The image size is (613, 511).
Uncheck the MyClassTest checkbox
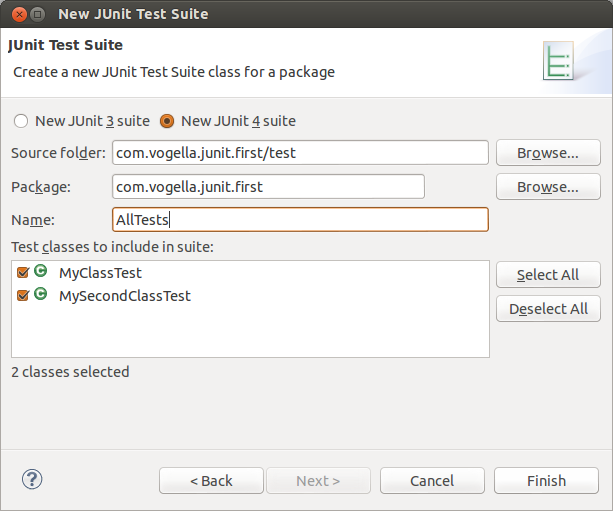(x=23, y=272)
